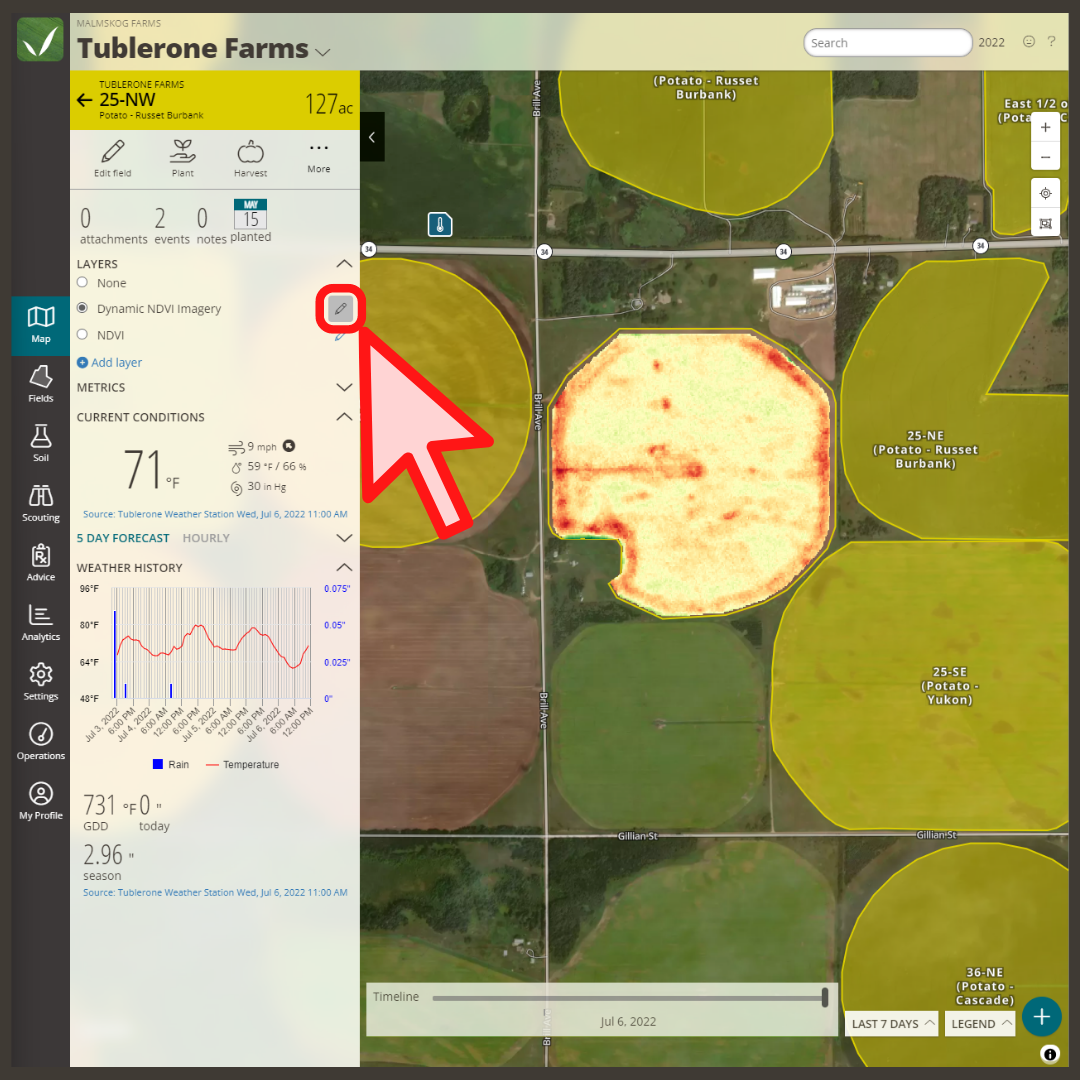Screen dimensions: 1080x1080
Task: Expand the Metrics section
Action: (344, 387)
